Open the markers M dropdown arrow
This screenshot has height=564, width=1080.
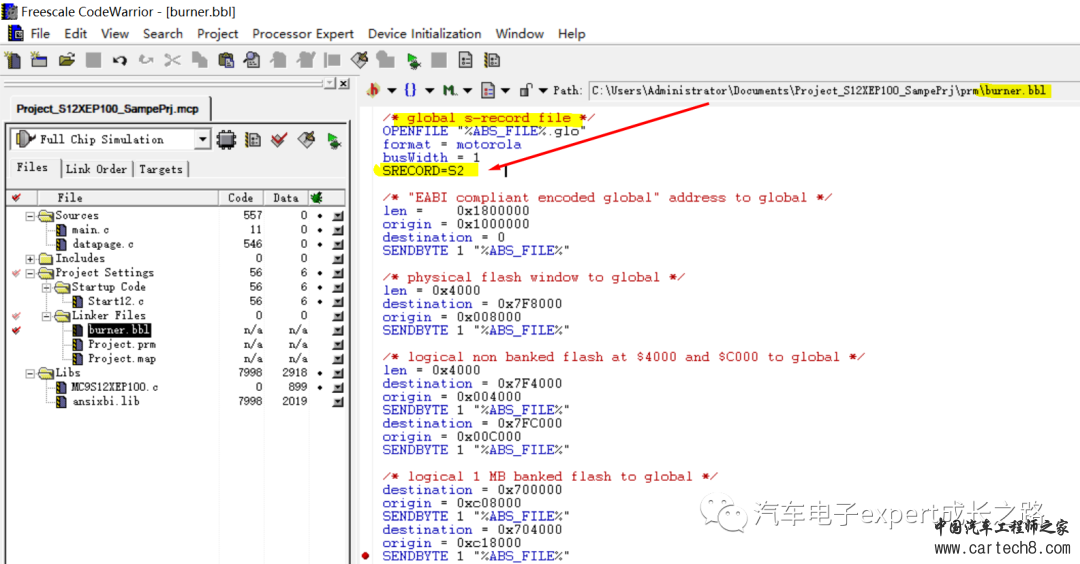coord(467,90)
